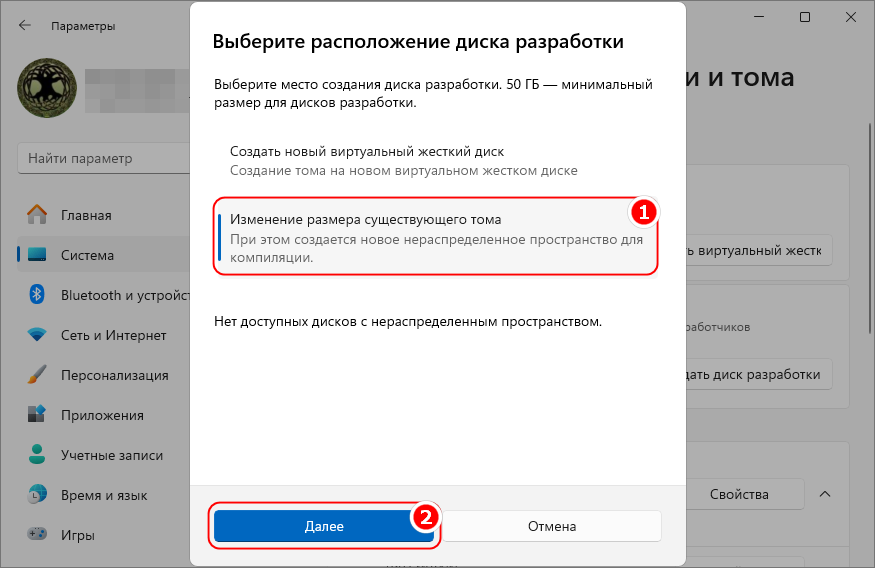Click the Найти параметр search field
The width and height of the screenshot is (875, 568).
(104, 158)
